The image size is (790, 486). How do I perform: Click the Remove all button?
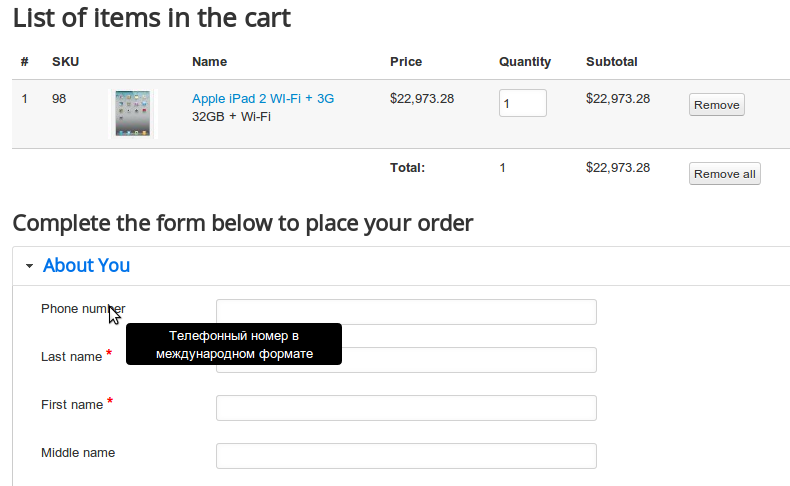[725, 174]
